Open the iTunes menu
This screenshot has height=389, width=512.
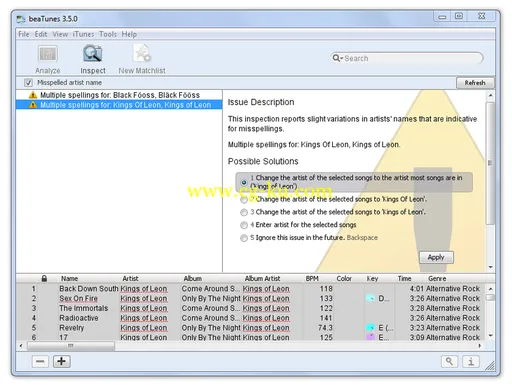pos(83,34)
